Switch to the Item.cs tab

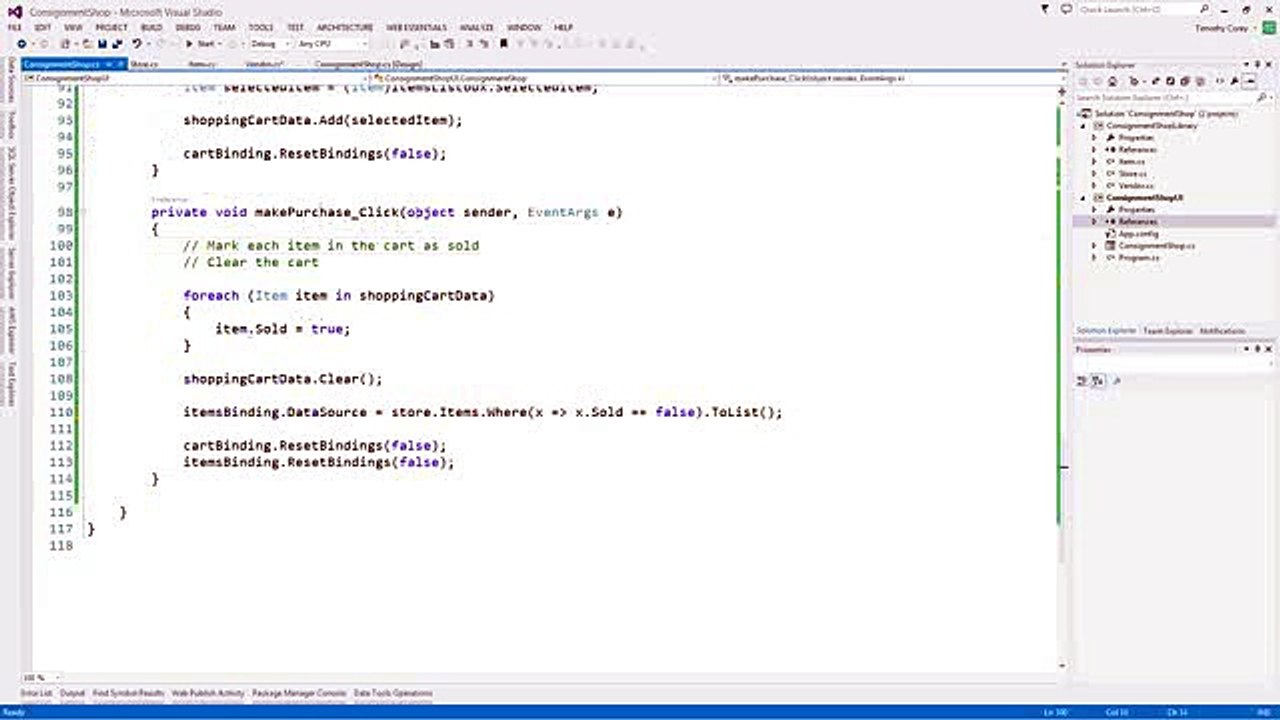click(x=202, y=64)
